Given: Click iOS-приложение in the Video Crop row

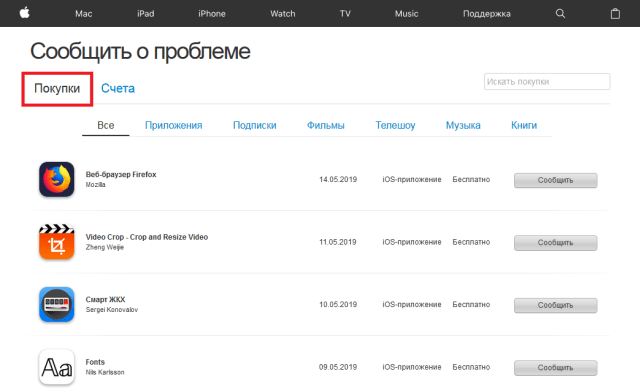Looking at the screenshot, I should pos(412,242).
